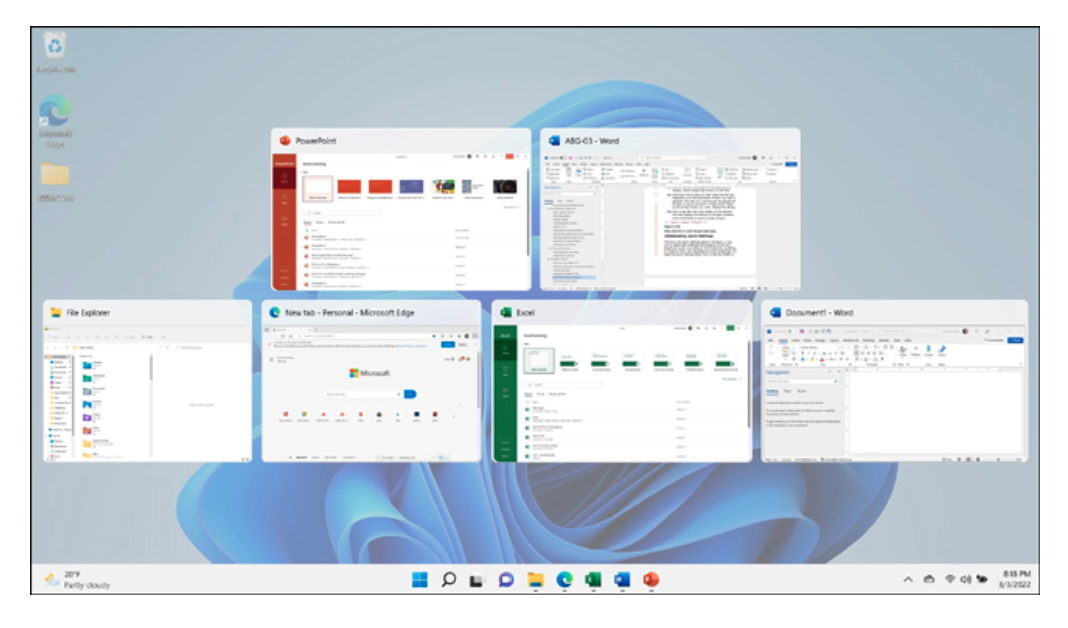
Task: Click the Excel icon on the taskbar
Action: pos(593,580)
